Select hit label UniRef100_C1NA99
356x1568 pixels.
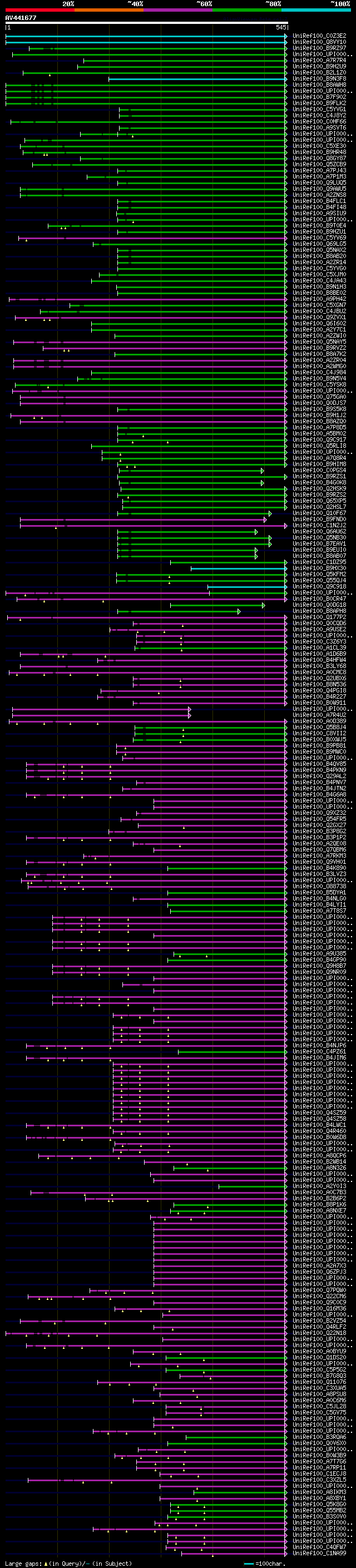pos(319,1553)
